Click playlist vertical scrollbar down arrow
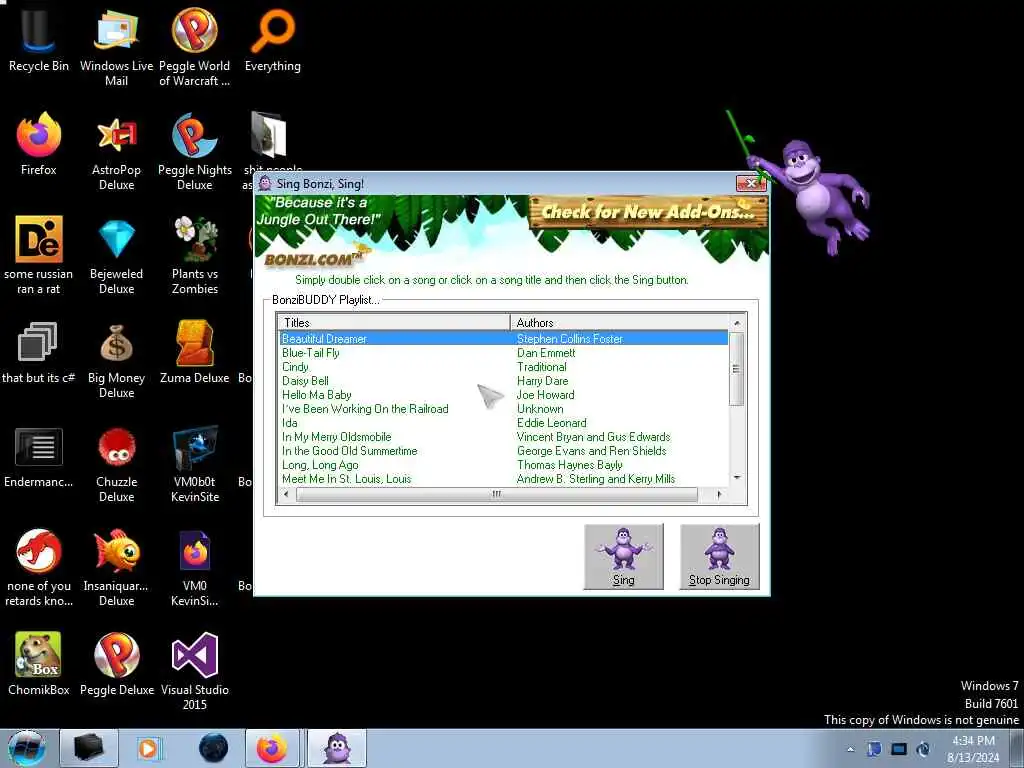 [x=737, y=478]
